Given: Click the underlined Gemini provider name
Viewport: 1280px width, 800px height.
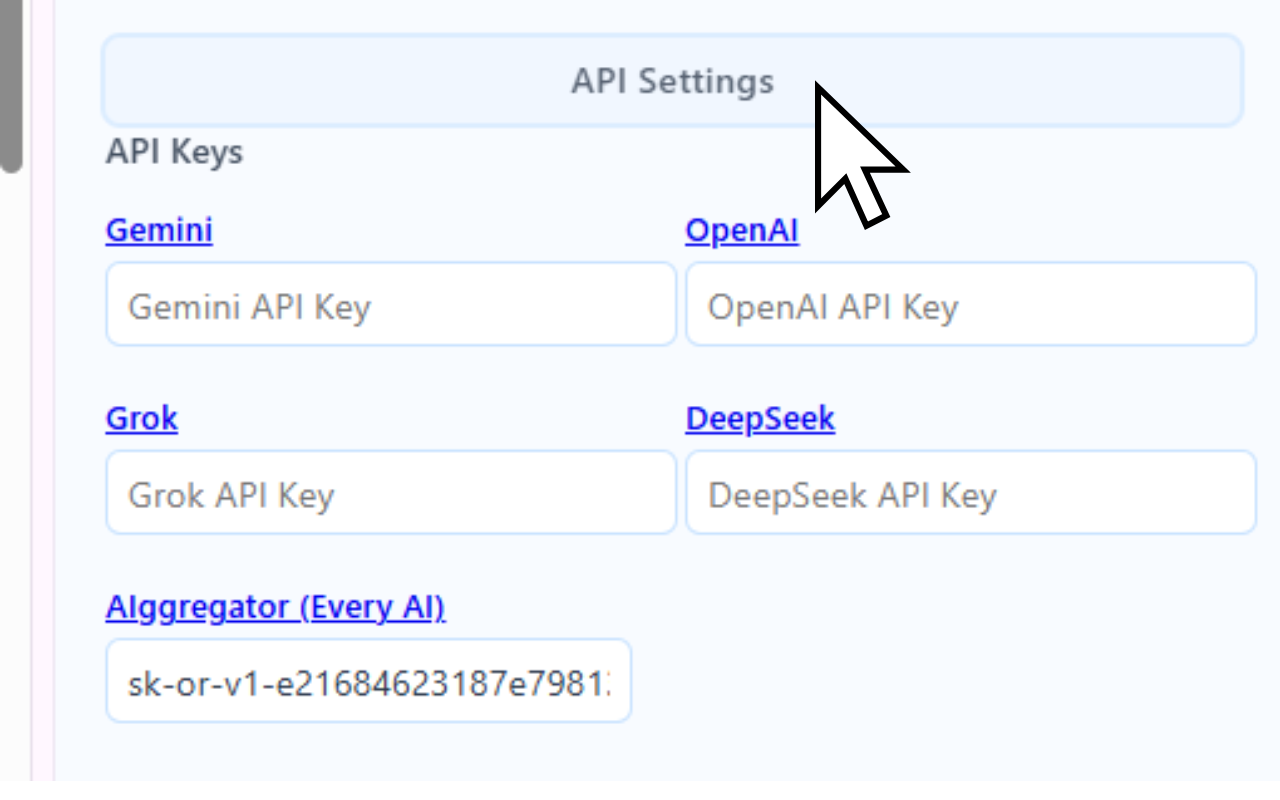Looking at the screenshot, I should pos(159,230).
